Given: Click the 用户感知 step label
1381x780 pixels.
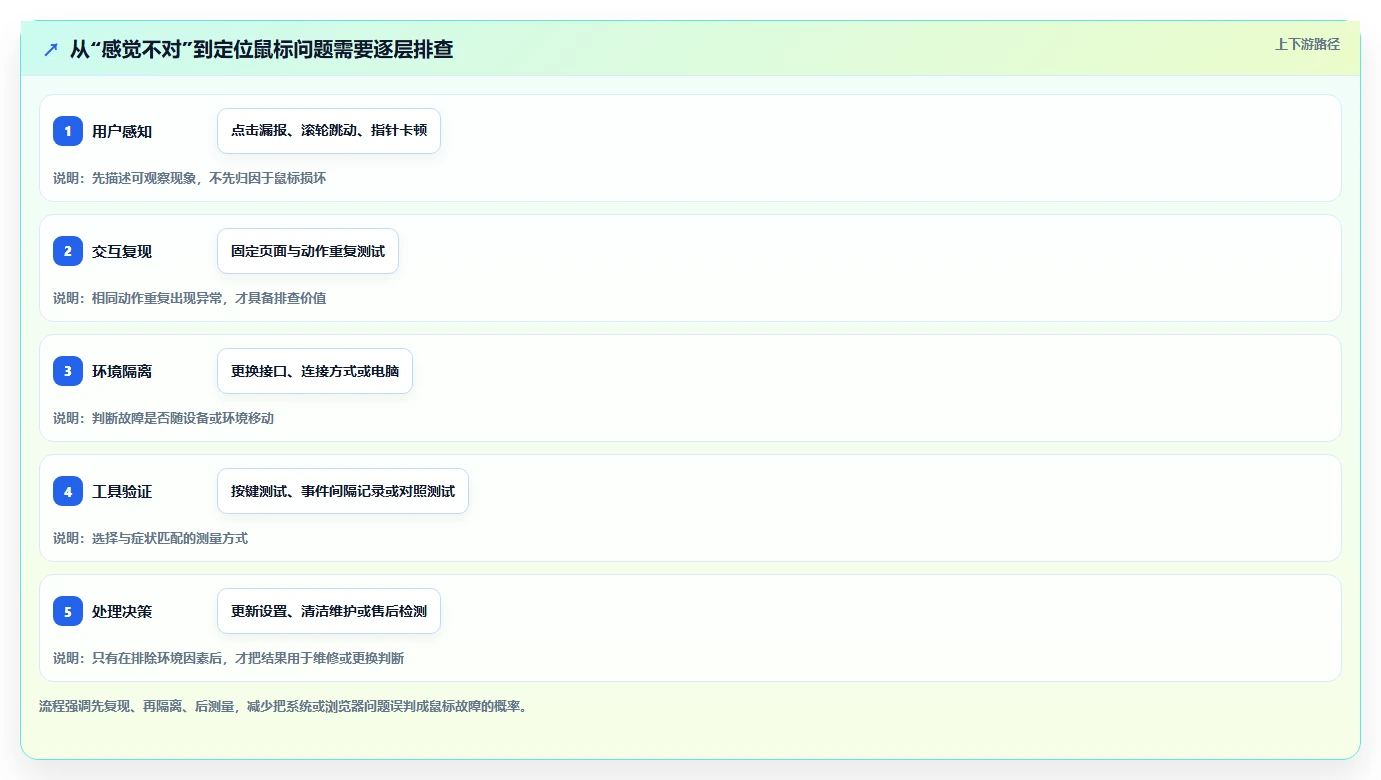Looking at the screenshot, I should [x=122, y=132].
